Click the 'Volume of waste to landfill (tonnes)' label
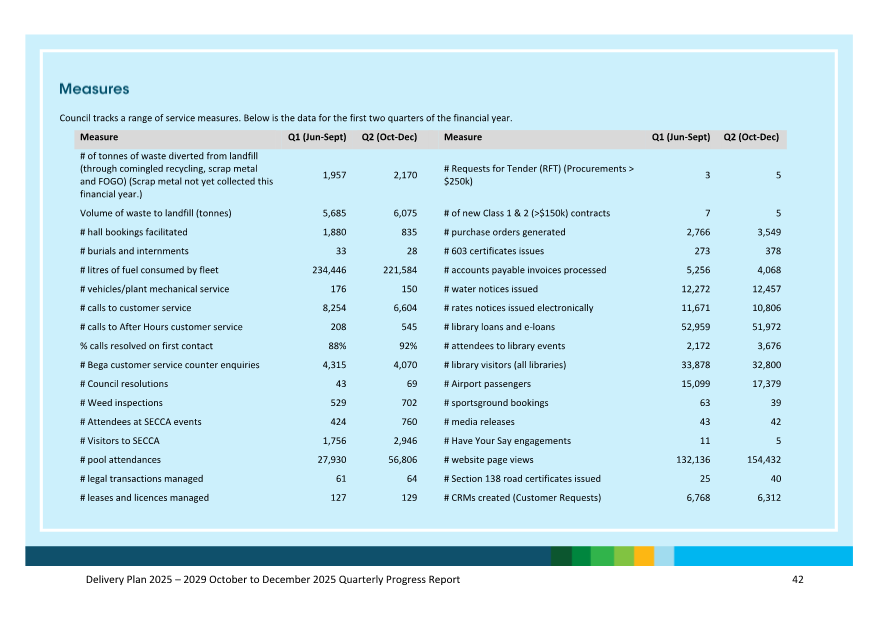 [156, 213]
